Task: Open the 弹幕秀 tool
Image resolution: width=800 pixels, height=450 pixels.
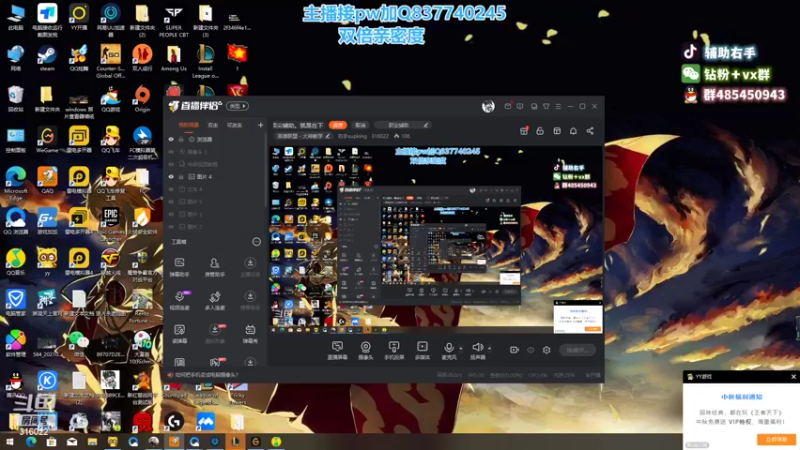Action: (250, 334)
